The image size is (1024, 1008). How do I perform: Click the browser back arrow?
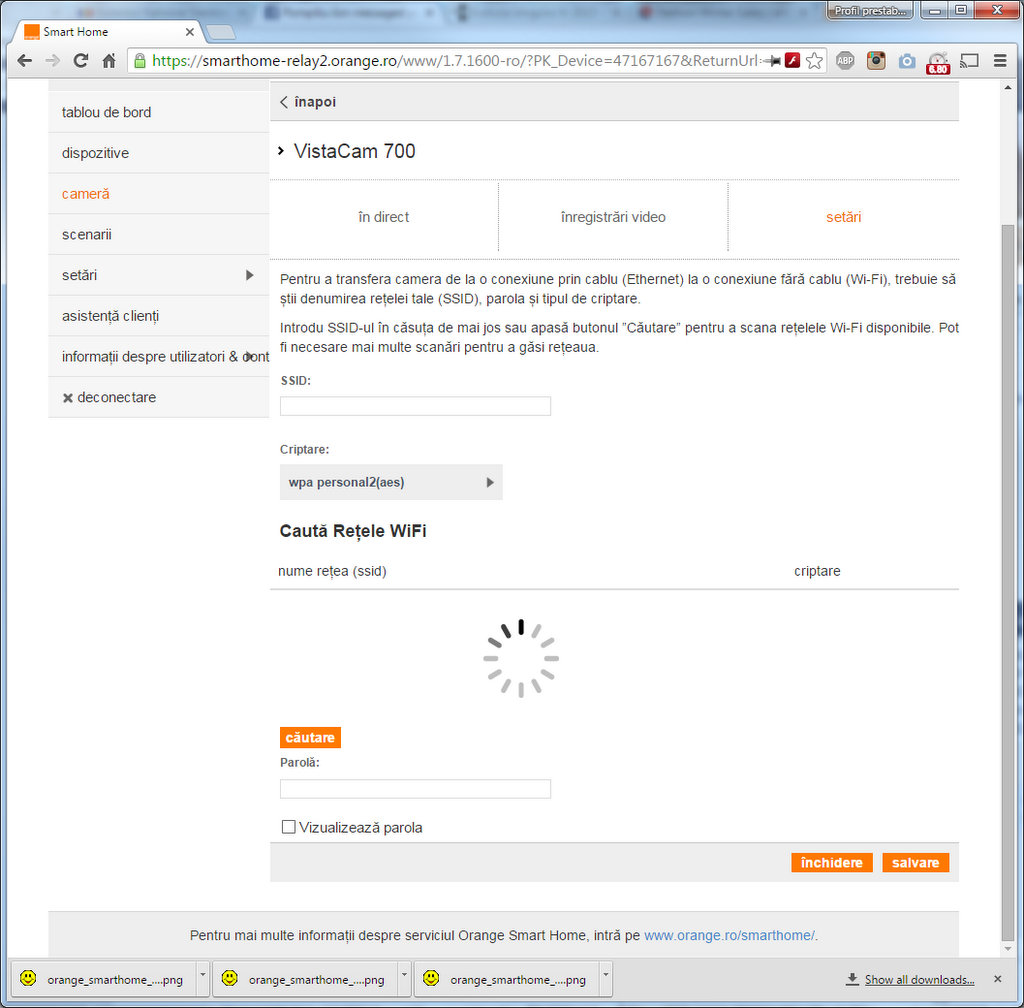pos(25,61)
